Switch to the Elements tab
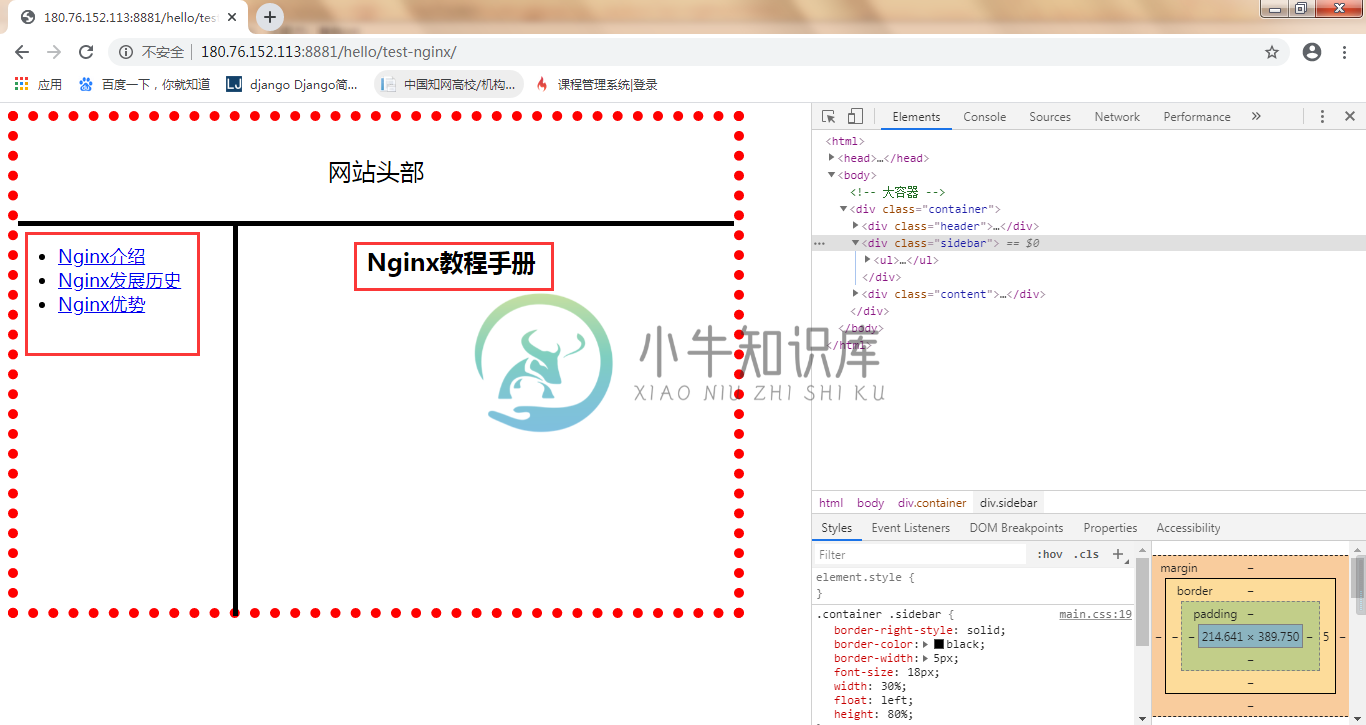Viewport: 1366px width, 725px height. point(916,117)
